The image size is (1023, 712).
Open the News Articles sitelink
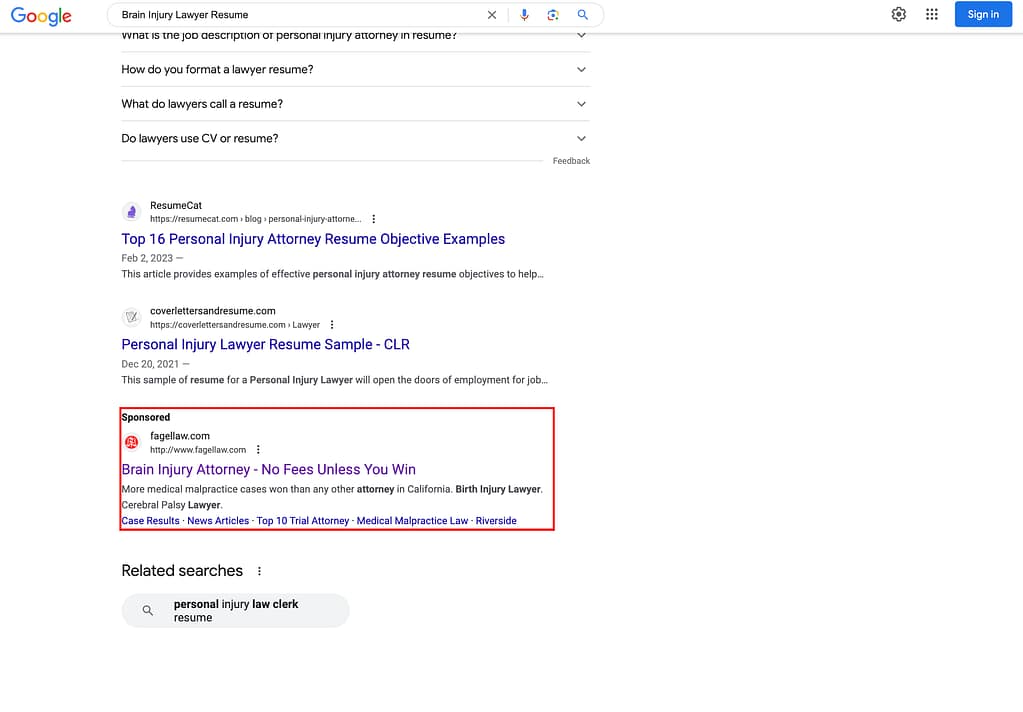pos(218,521)
